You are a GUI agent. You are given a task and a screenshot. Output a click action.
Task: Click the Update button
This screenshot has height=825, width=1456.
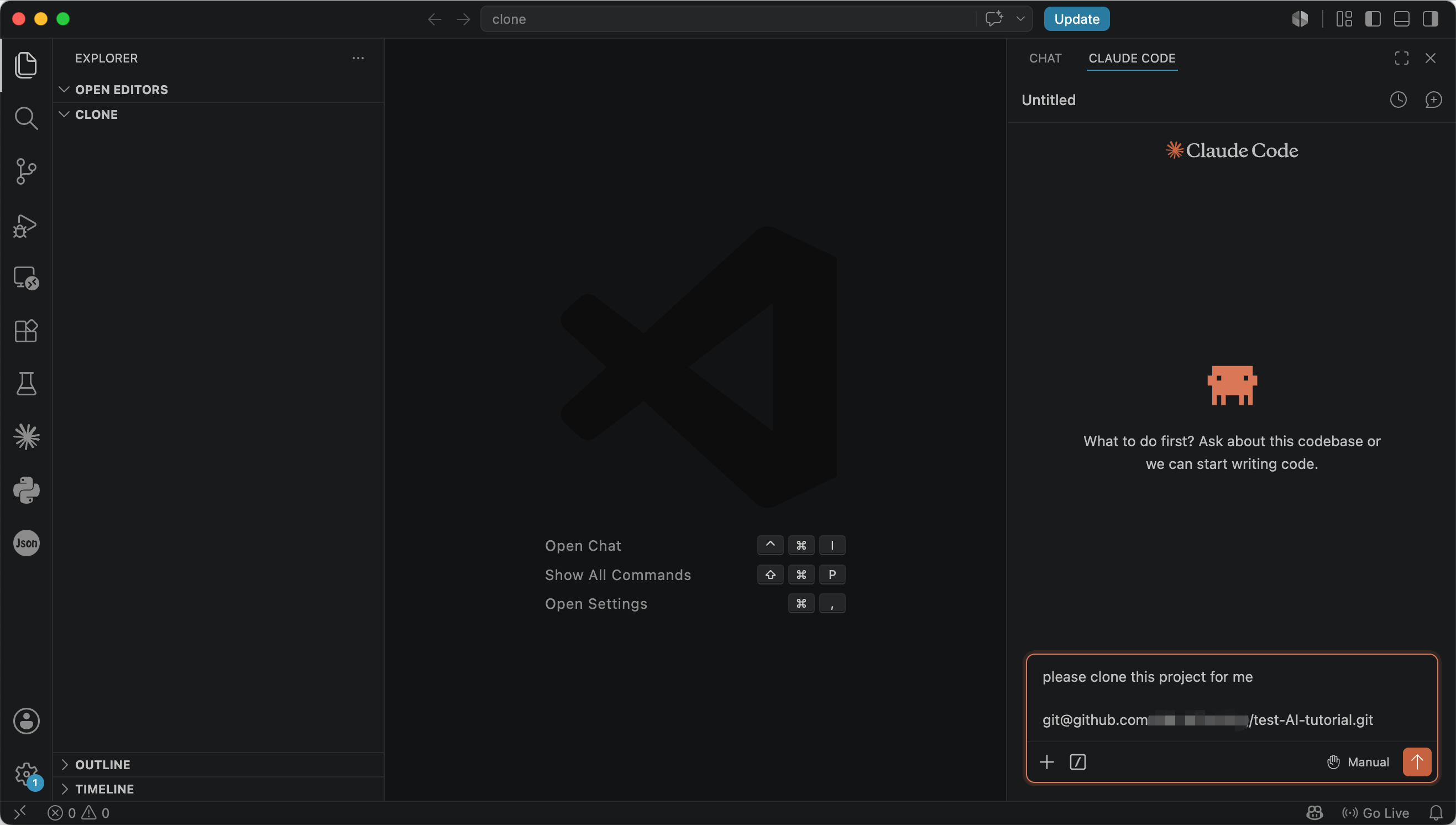(1077, 19)
